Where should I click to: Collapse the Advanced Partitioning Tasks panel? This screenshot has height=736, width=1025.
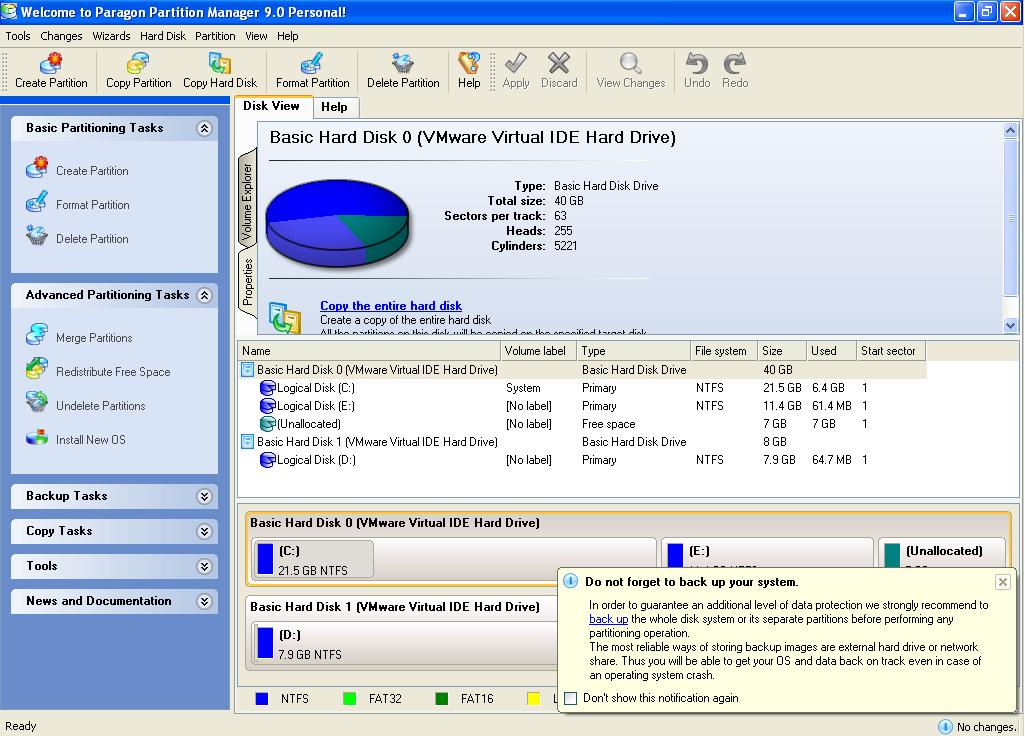point(204,295)
